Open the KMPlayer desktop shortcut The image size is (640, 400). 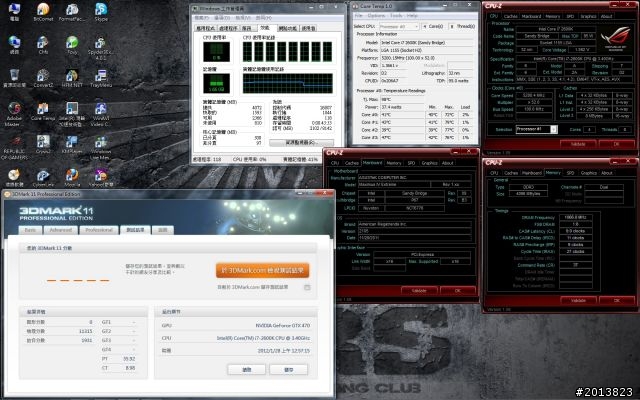coord(72,144)
